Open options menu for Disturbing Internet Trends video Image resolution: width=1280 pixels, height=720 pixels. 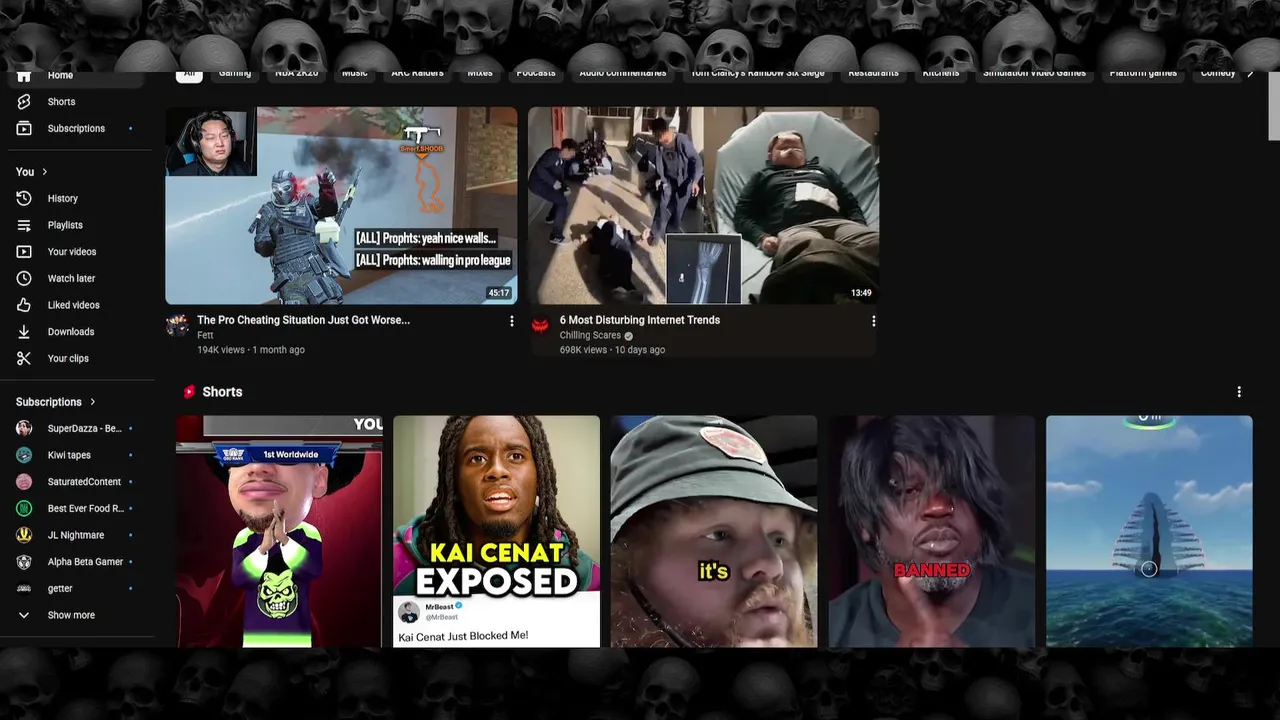(873, 322)
